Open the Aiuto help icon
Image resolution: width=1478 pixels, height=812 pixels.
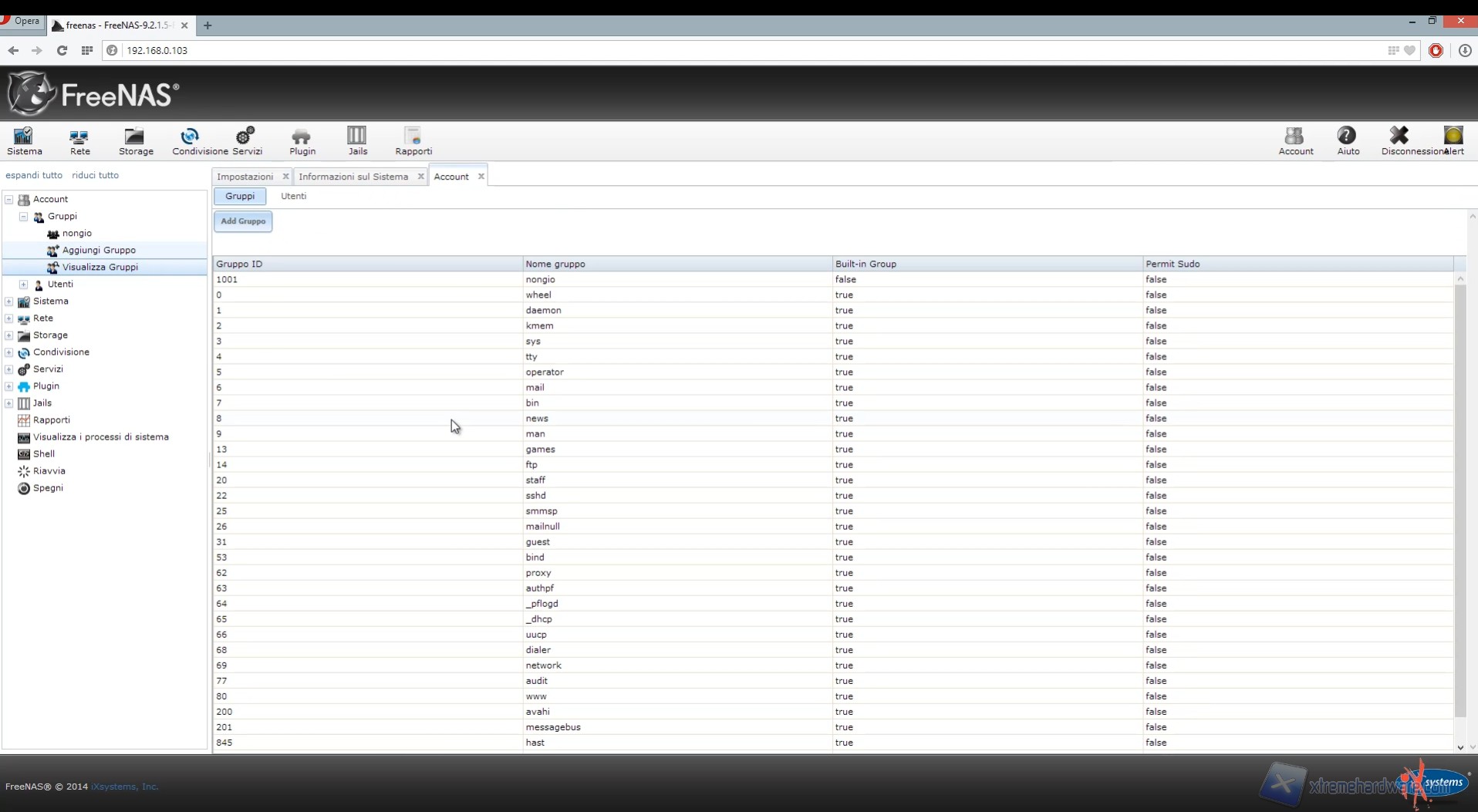pyautogui.click(x=1347, y=140)
